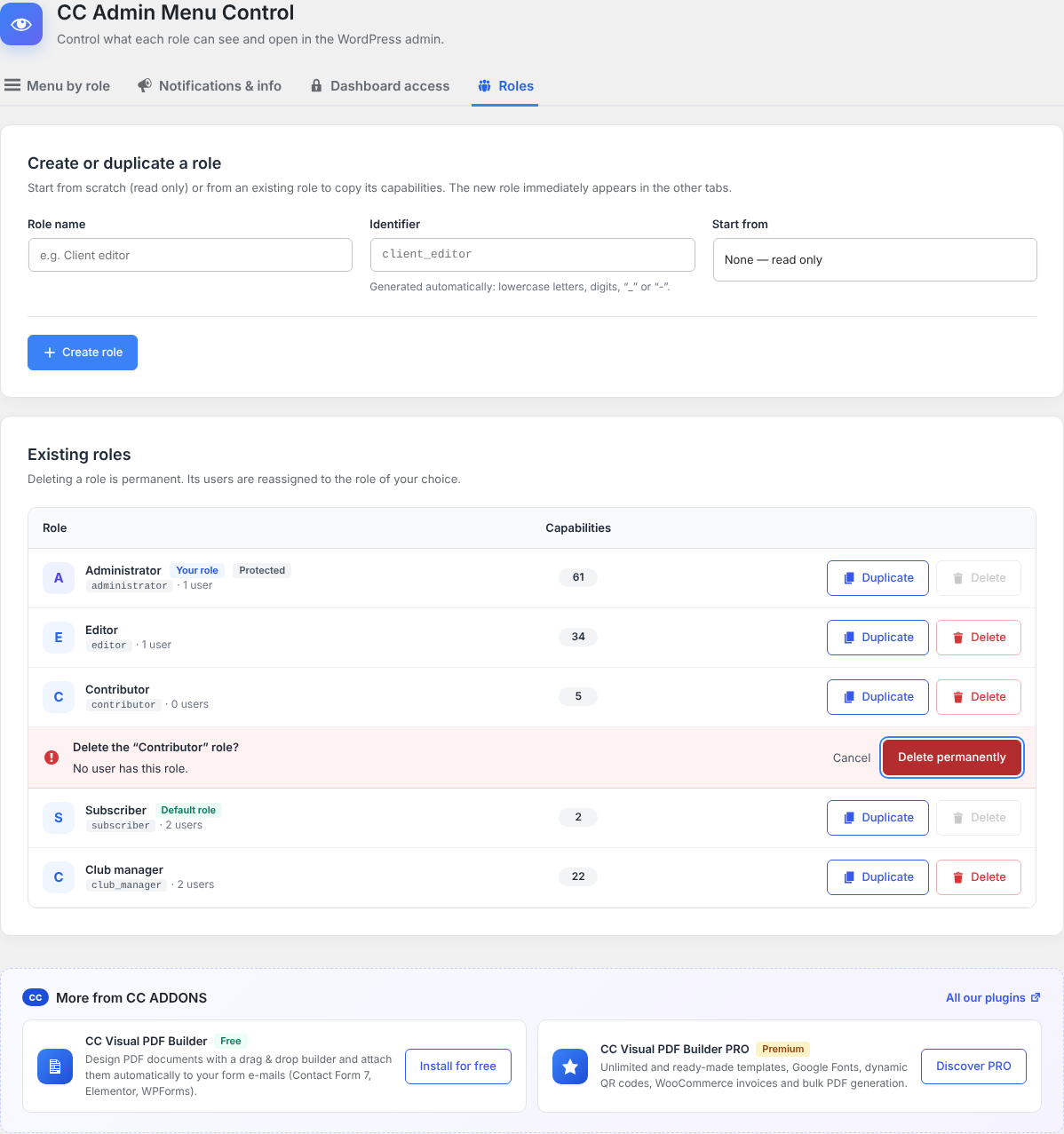Viewport: 1064px width, 1134px height.
Task: Open the Menu by role tab
Action: [x=58, y=86]
